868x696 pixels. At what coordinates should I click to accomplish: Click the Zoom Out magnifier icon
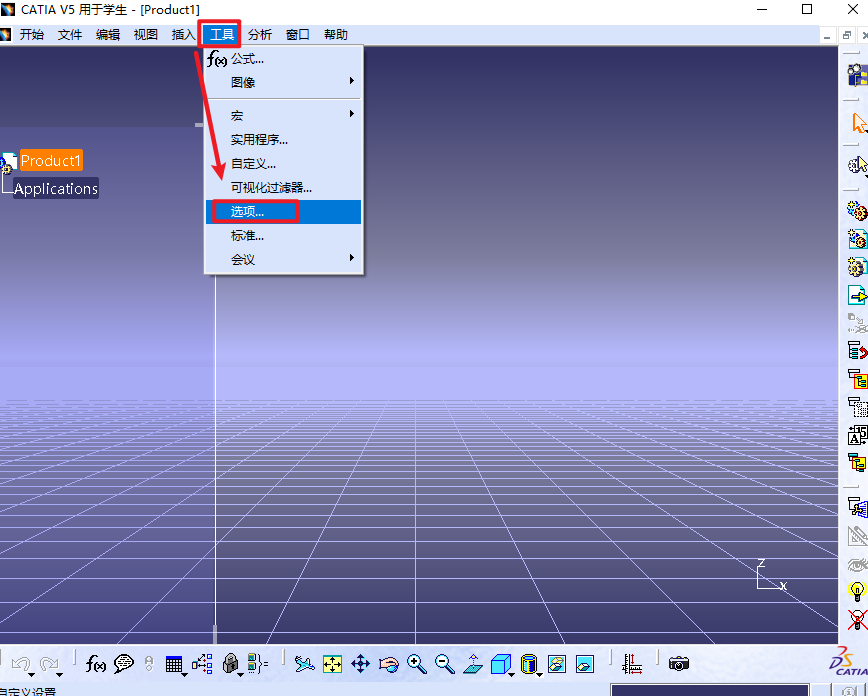tap(445, 663)
